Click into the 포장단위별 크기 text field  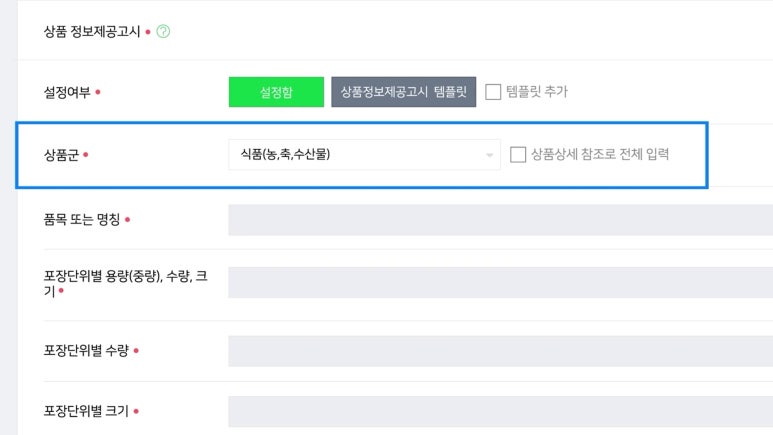[x=500, y=411]
